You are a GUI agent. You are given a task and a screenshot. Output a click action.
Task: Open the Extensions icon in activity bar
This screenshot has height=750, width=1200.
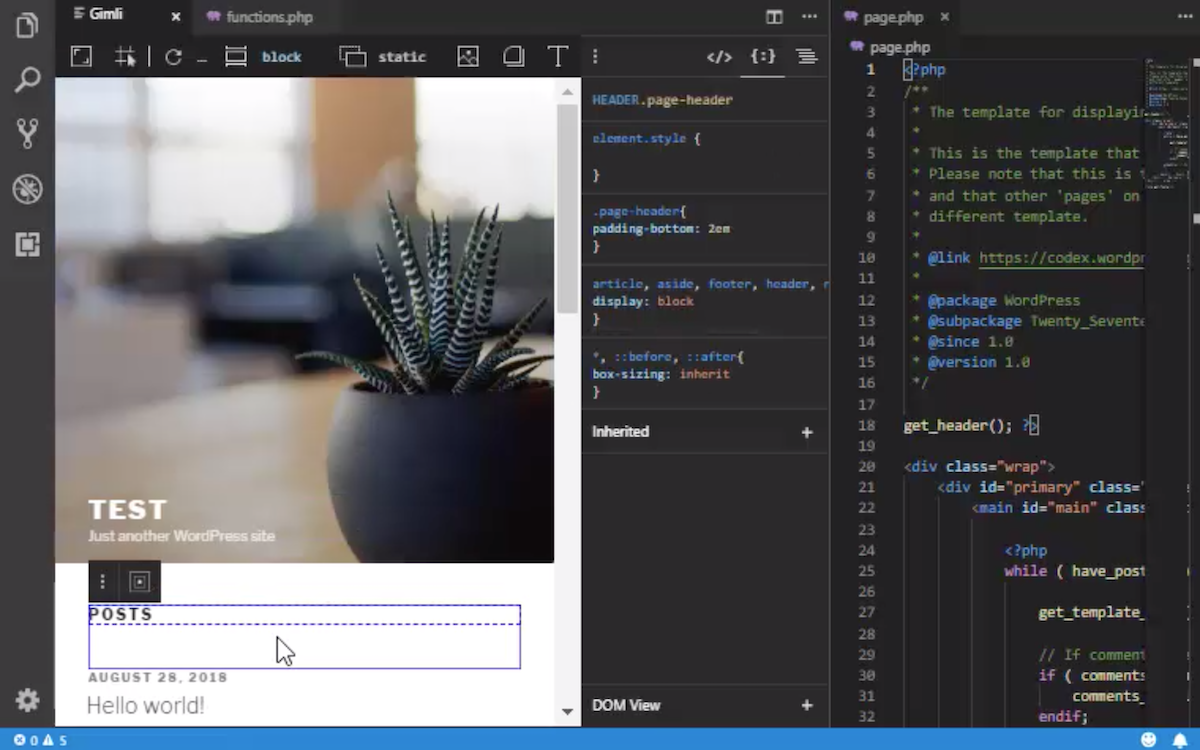click(27, 243)
